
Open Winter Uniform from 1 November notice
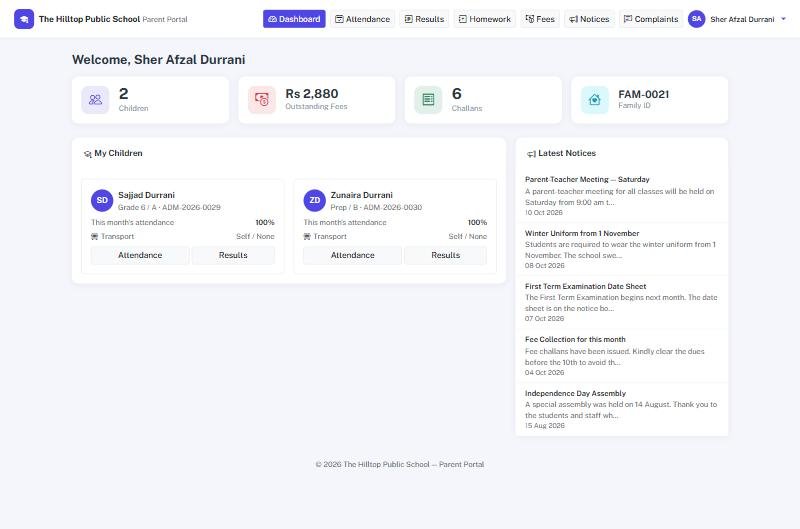[582, 233]
